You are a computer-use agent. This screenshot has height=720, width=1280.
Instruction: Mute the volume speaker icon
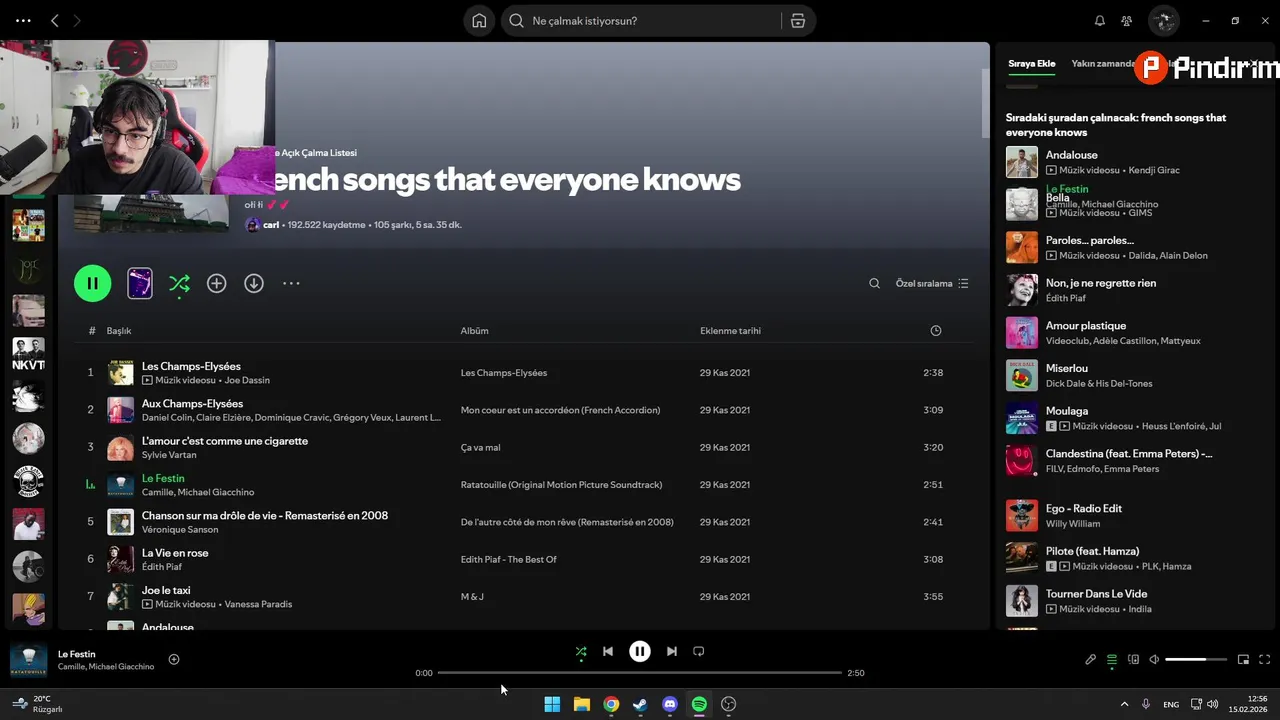coord(1154,660)
